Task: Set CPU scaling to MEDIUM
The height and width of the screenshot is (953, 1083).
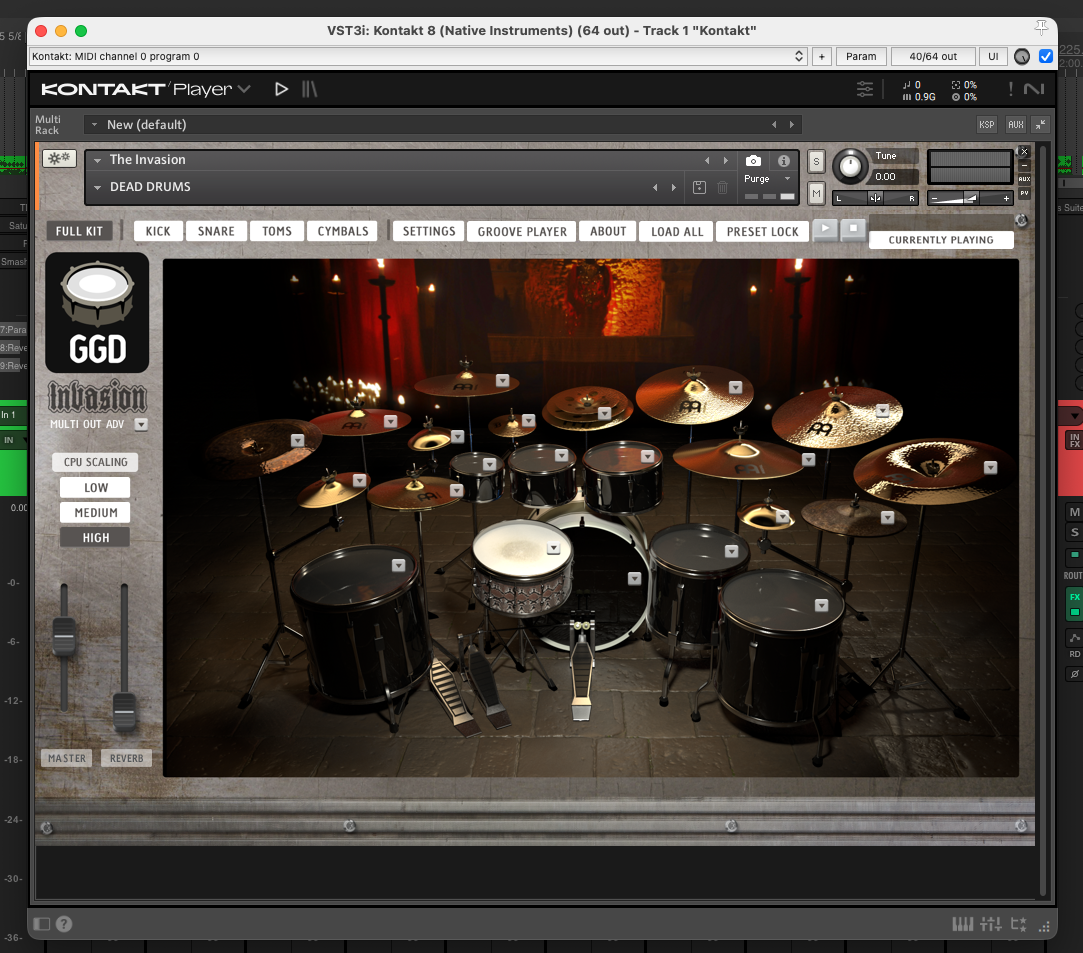Action: click(x=95, y=512)
